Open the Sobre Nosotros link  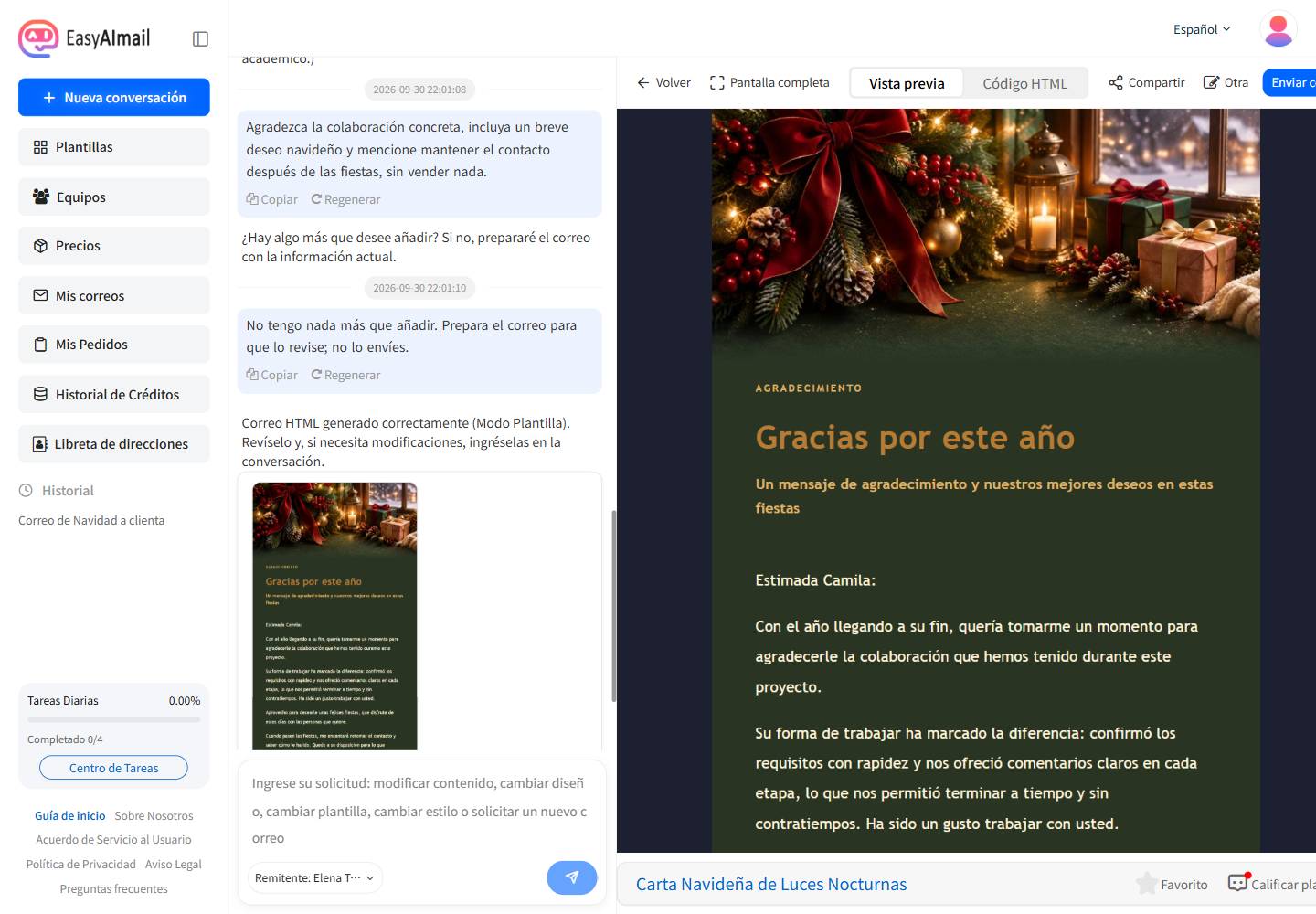[x=154, y=815]
